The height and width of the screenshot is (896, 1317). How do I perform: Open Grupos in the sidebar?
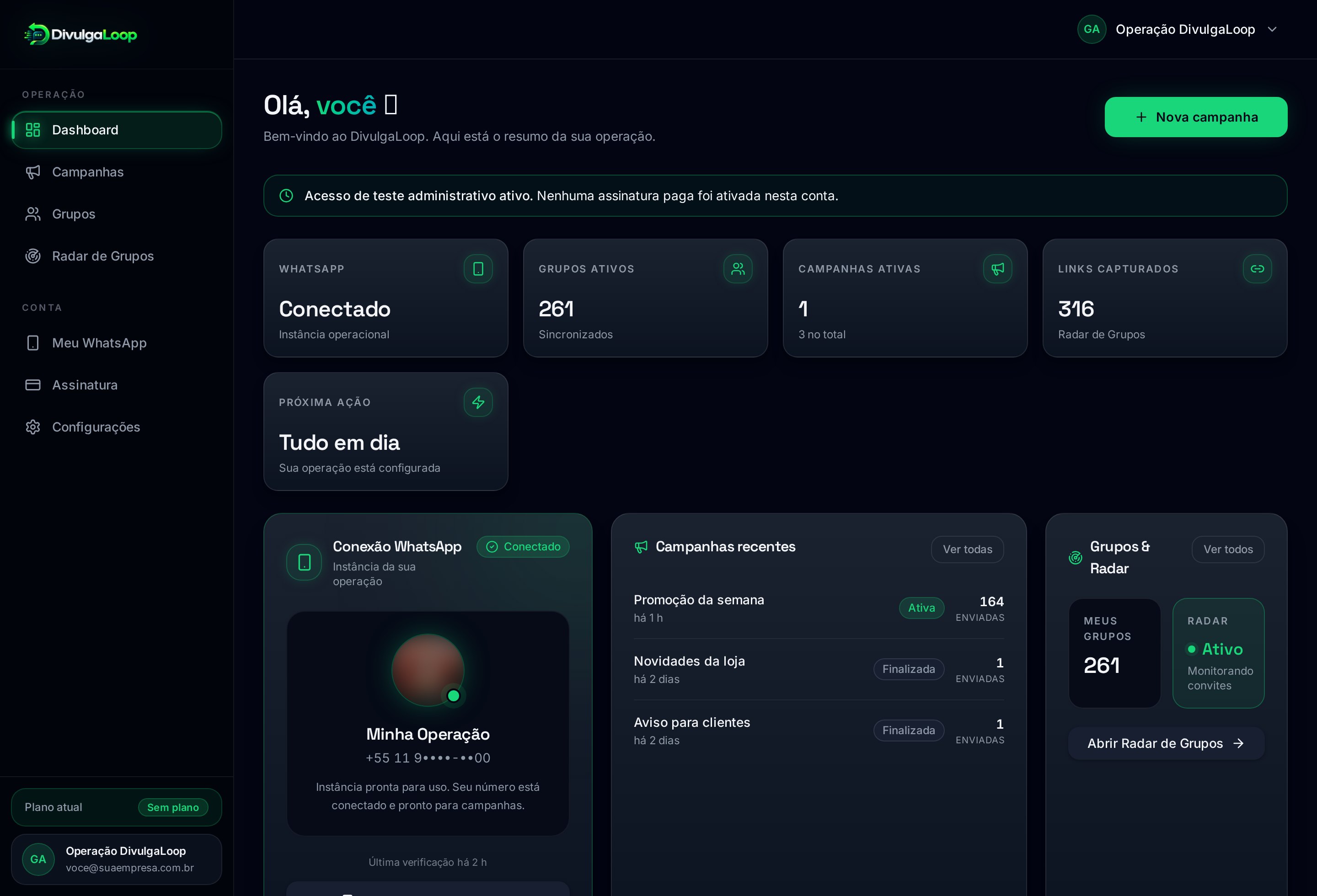117,213
